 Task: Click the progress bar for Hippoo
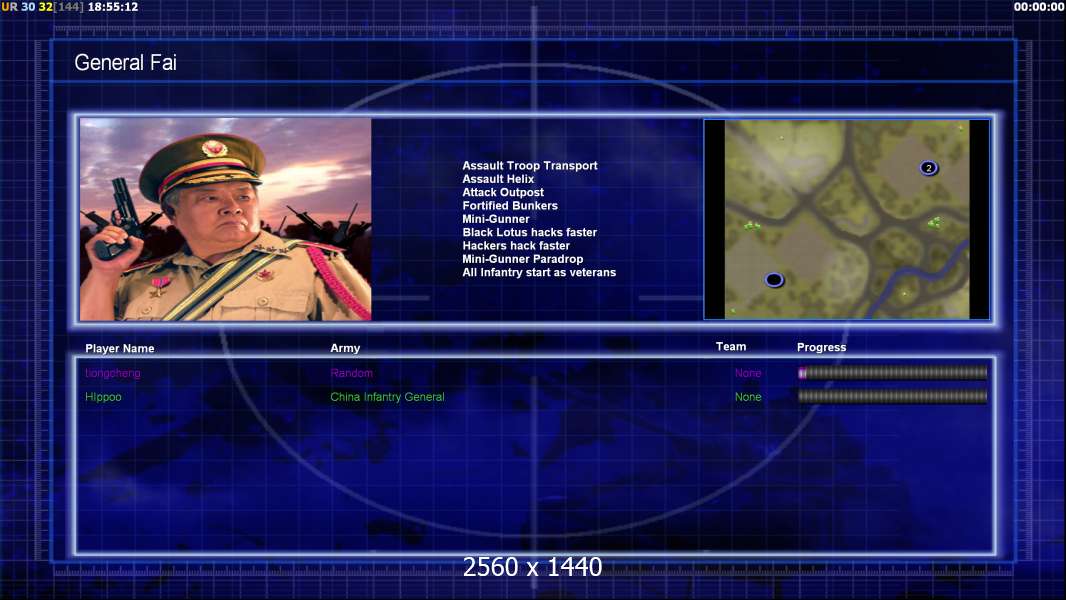(893, 397)
